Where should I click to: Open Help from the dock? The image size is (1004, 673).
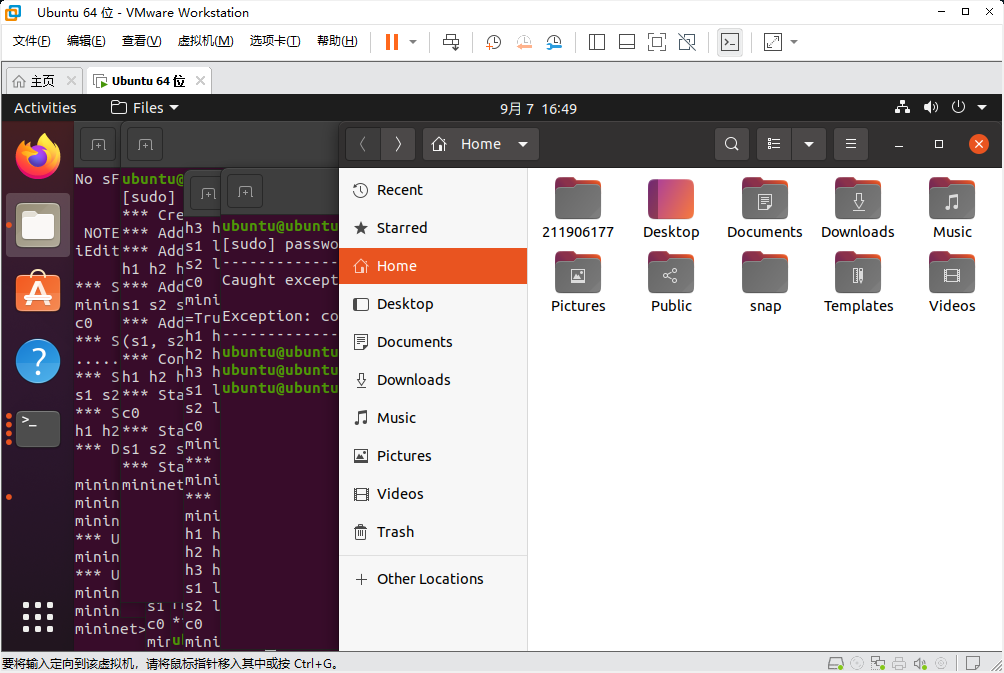(38, 361)
